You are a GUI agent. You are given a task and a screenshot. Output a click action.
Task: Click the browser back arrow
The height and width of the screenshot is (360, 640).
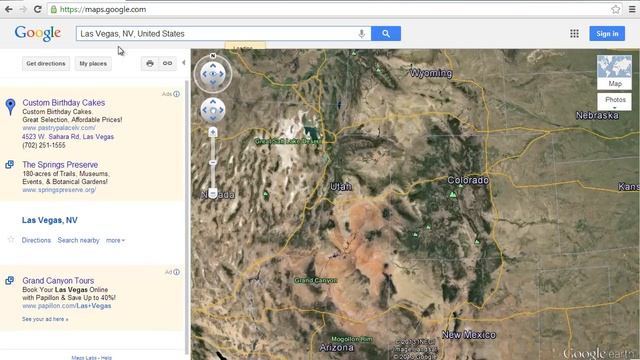9,9
